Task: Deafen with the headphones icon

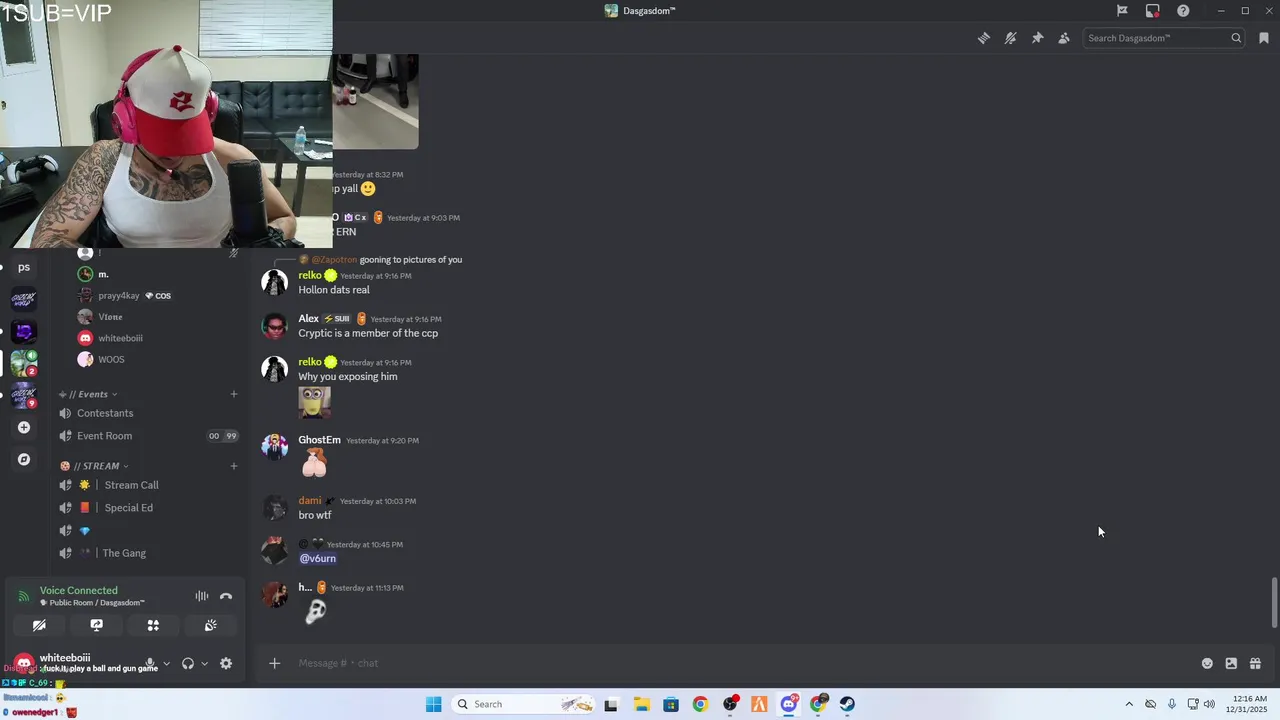Action: [x=187, y=664]
